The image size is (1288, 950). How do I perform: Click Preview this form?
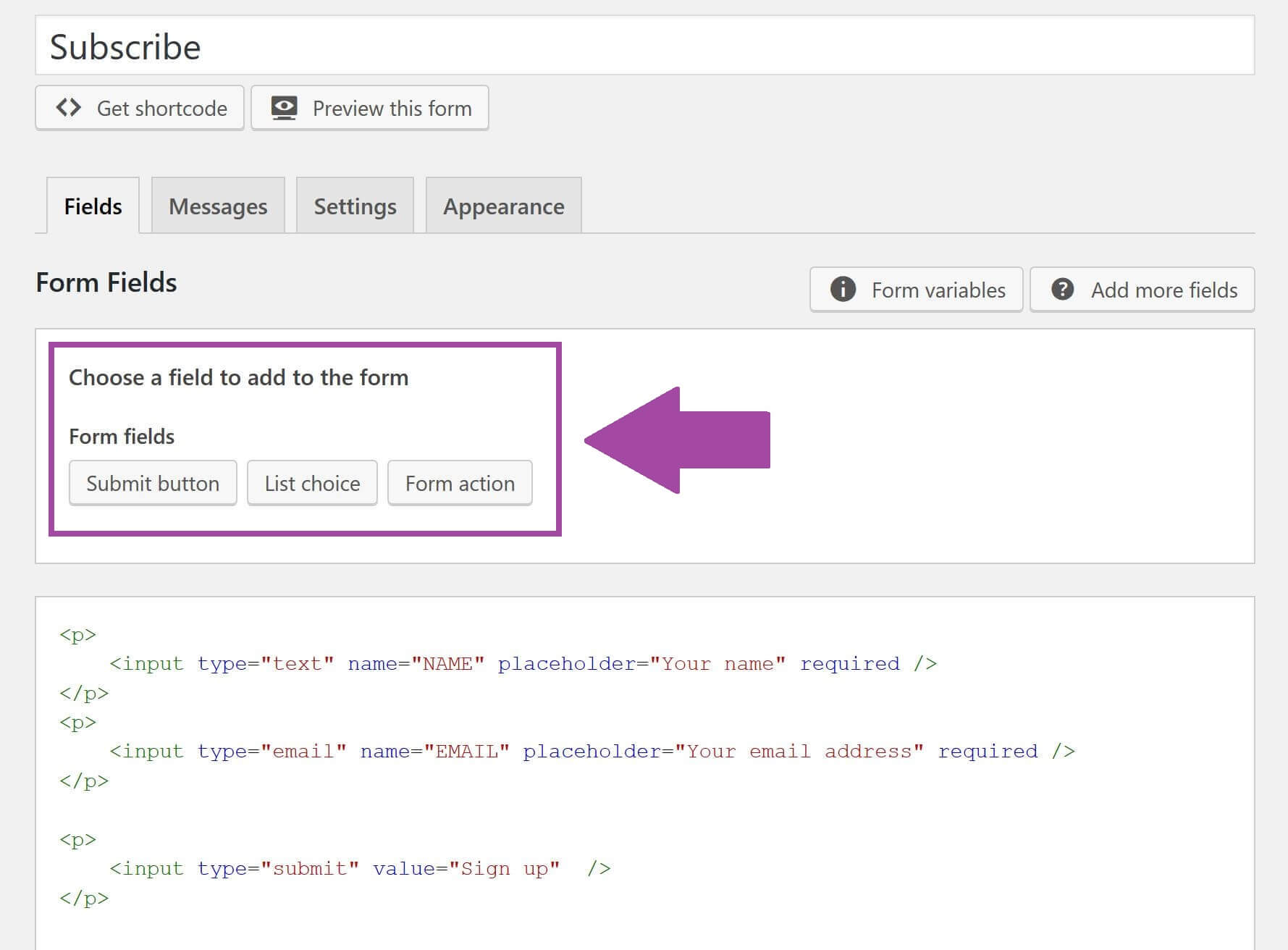pyautogui.click(x=370, y=107)
